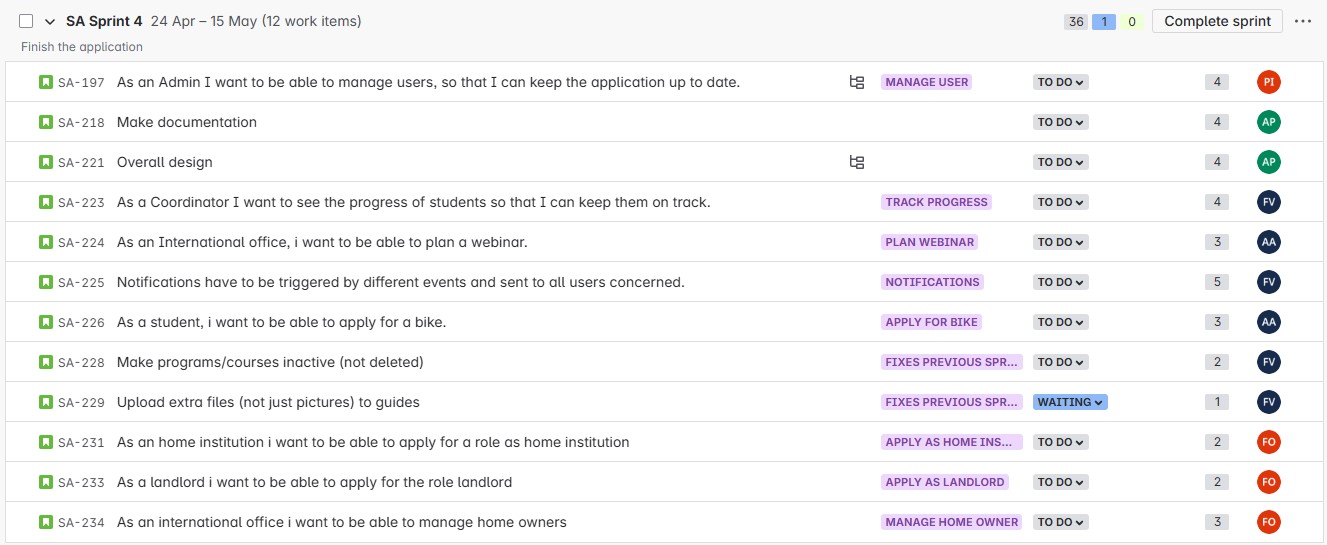Collapse the SA Sprint 4 section chevron
Image resolution: width=1327 pixels, height=545 pixels.
(x=50, y=21)
